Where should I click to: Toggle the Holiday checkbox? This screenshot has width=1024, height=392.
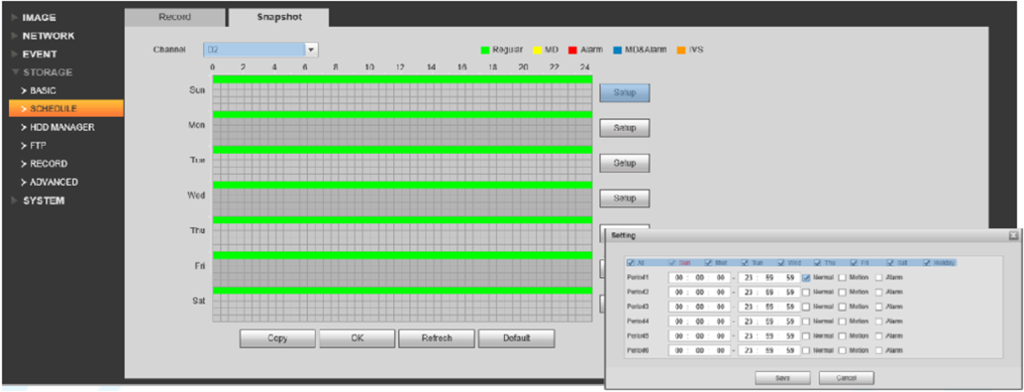(927, 263)
